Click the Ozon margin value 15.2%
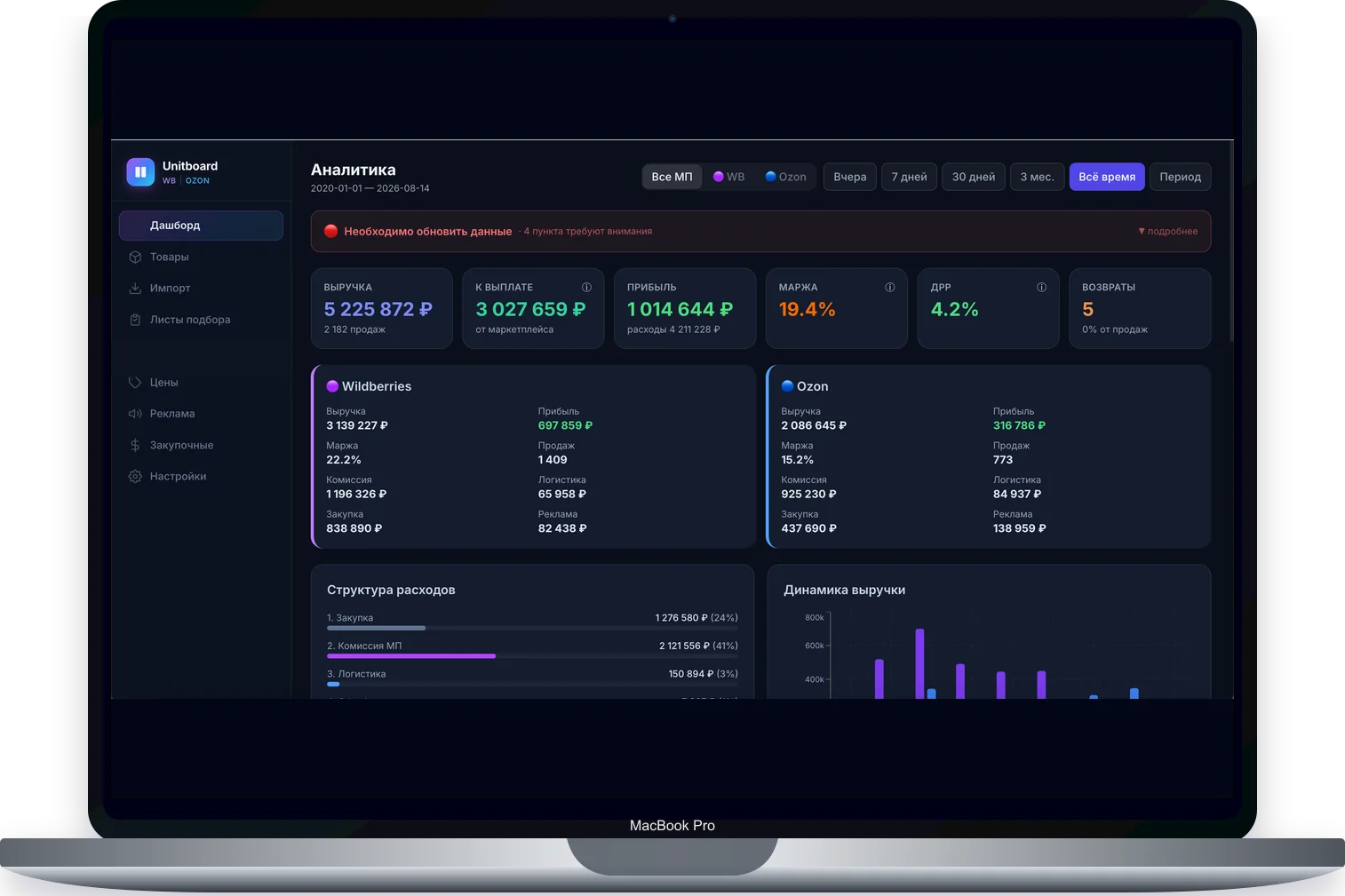Image resolution: width=1345 pixels, height=896 pixels. [798, 460]
